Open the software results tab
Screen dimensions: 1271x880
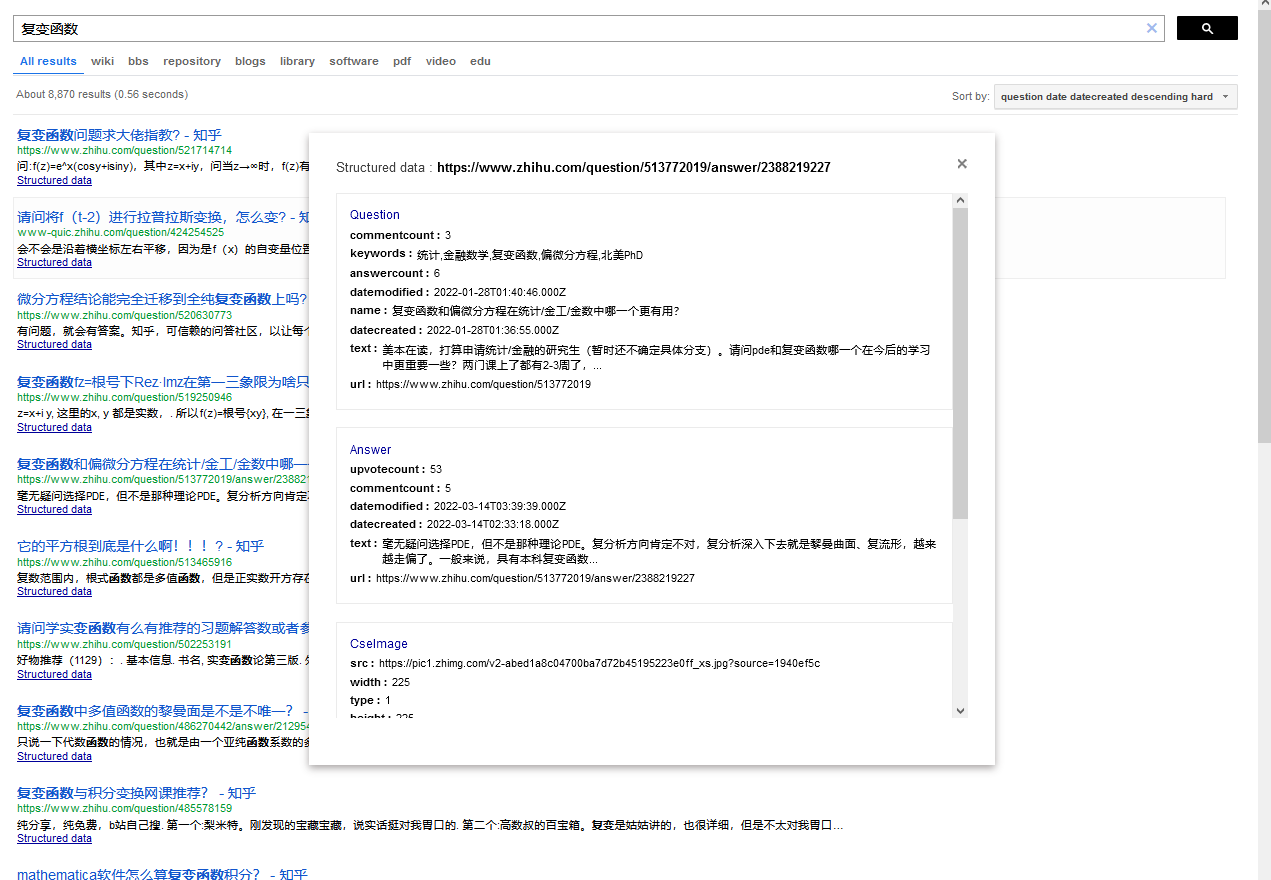point(354,61)
